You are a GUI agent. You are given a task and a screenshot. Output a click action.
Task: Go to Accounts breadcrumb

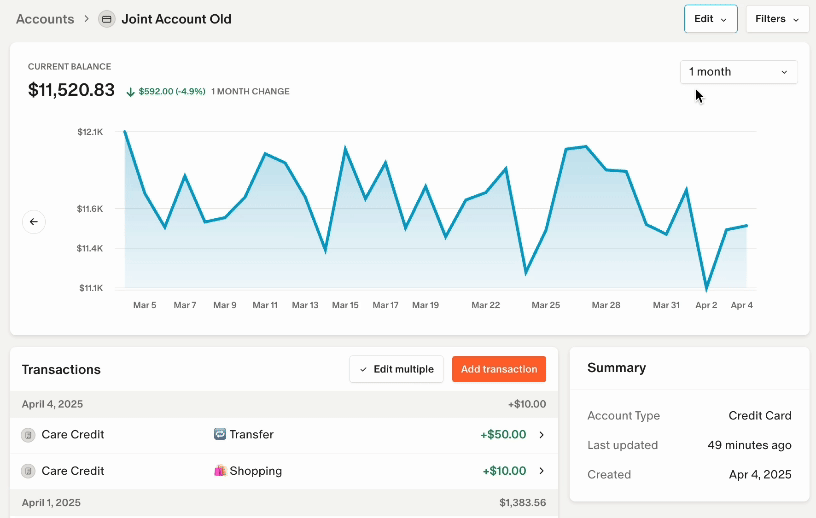[x=45, y=19]
